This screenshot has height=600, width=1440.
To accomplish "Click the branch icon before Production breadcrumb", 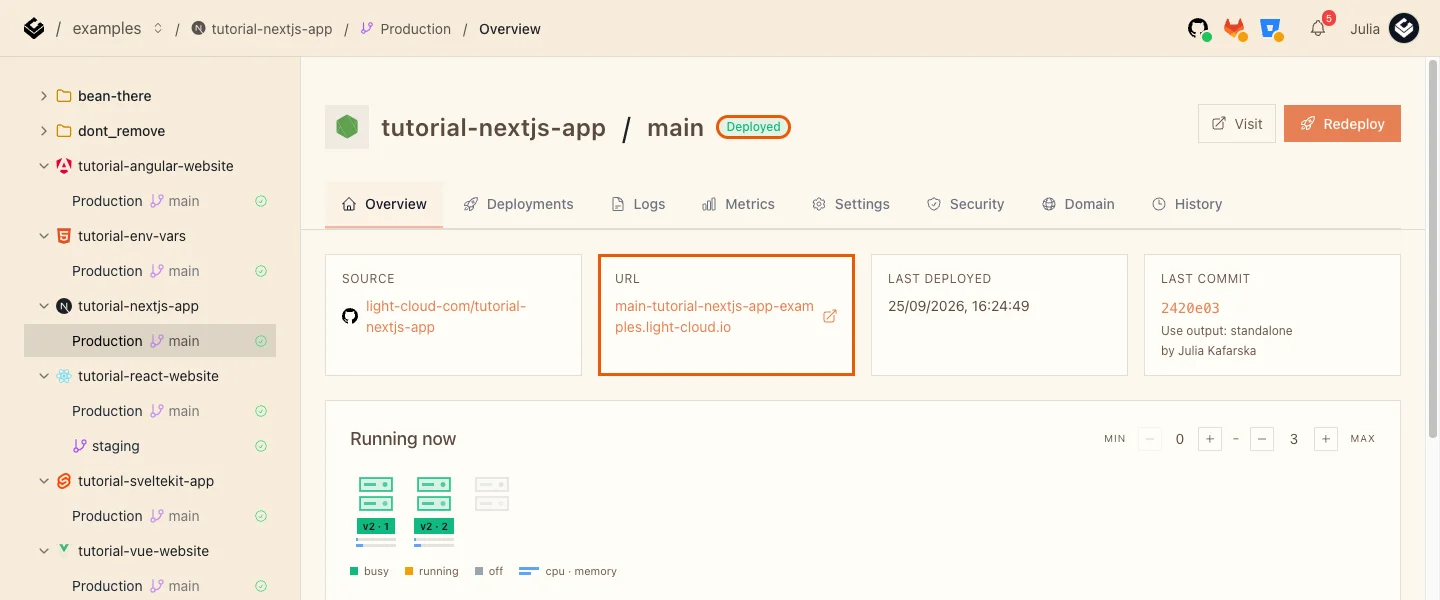I will click(367, 29).
